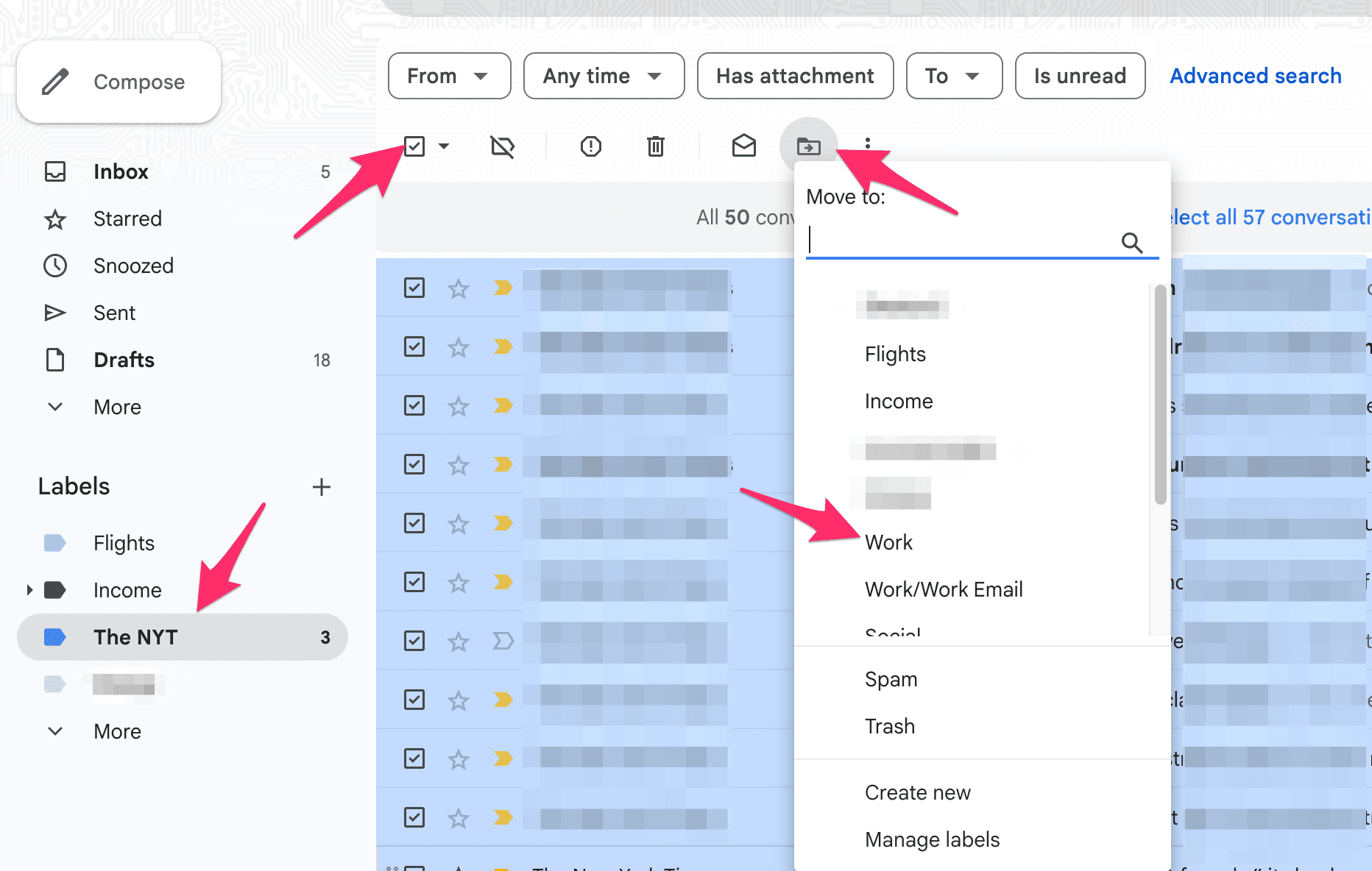Move emails to the Work label

pyautogui.click(x=888, y=542)
